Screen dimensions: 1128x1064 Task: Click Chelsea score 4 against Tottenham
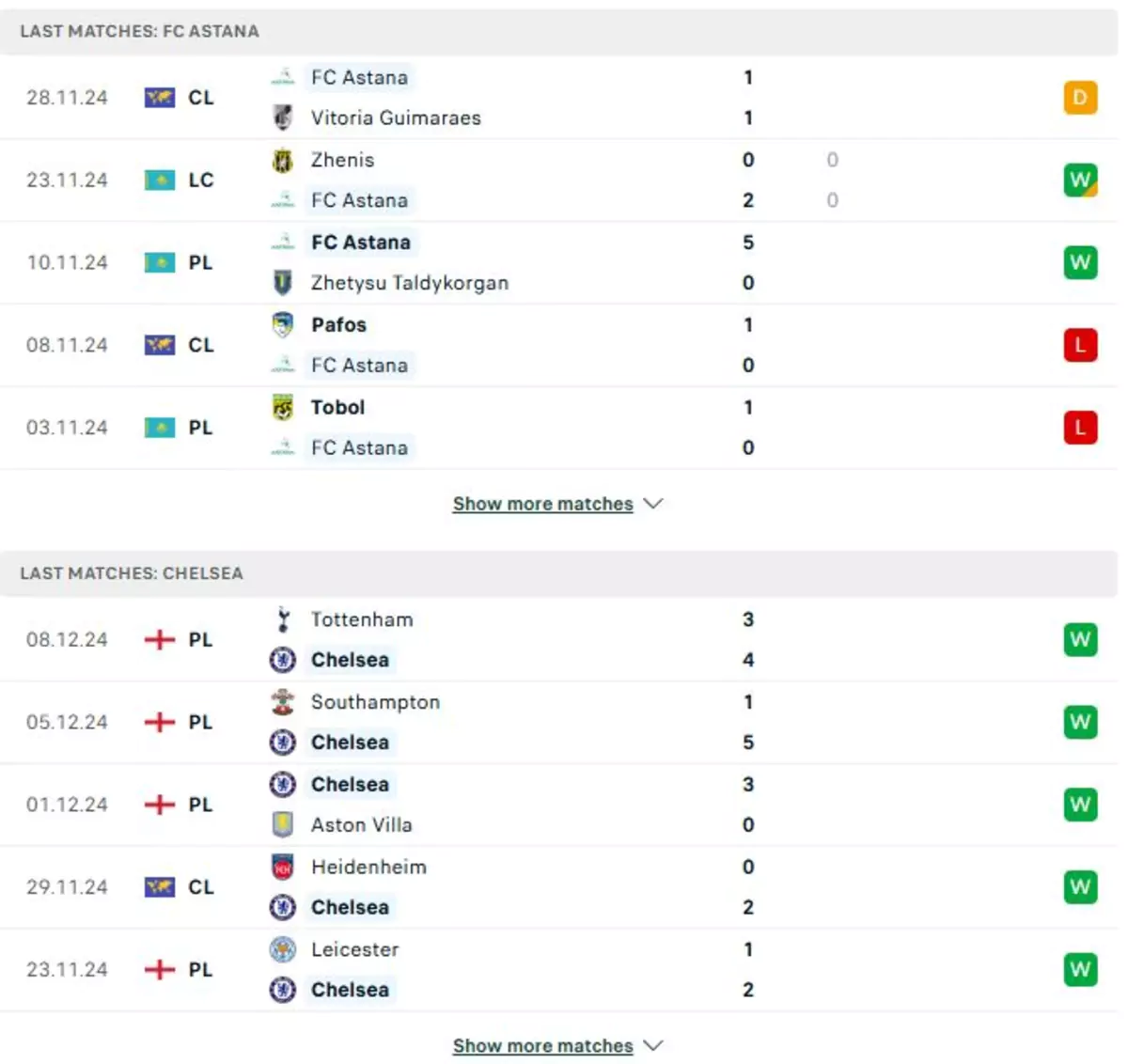click(748, 660)
